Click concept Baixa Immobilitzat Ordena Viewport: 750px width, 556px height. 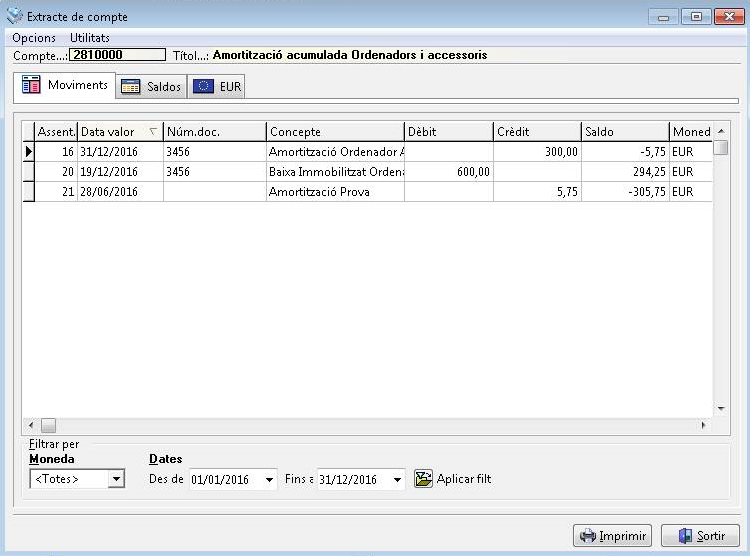pyautogui.click(x=335, y=172)
